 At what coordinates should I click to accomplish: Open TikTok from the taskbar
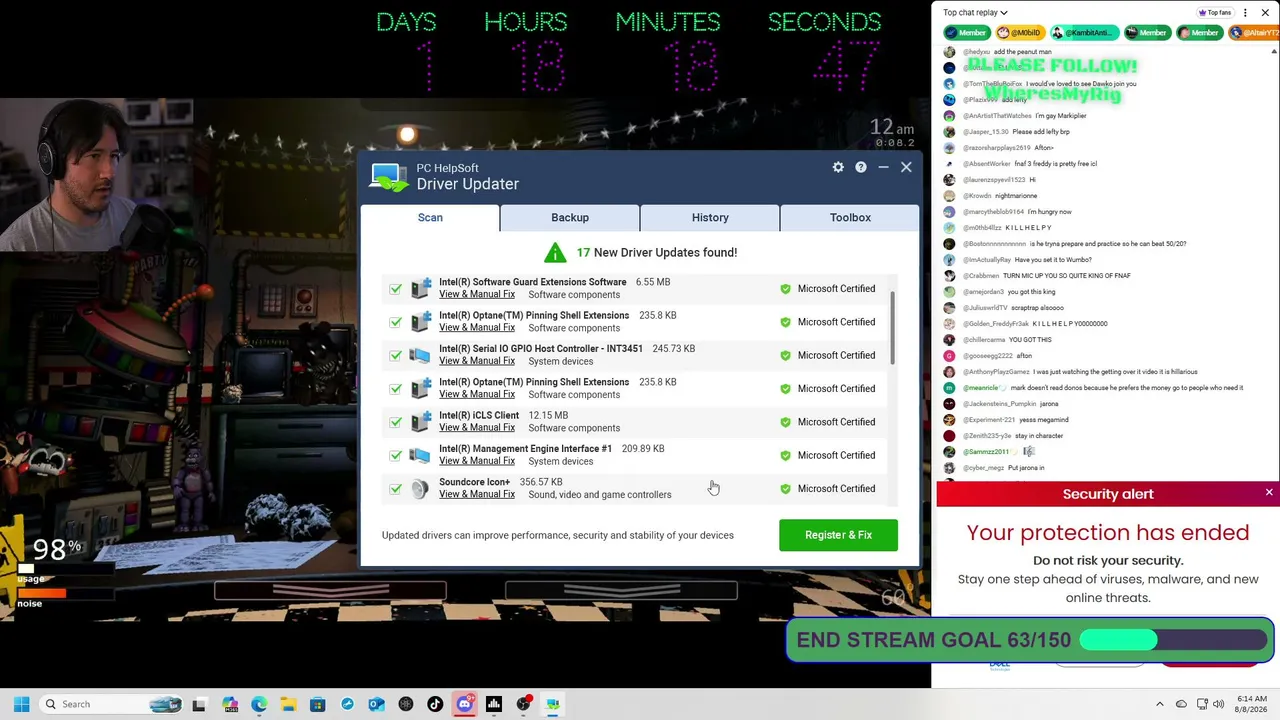[x=435, y=704]
